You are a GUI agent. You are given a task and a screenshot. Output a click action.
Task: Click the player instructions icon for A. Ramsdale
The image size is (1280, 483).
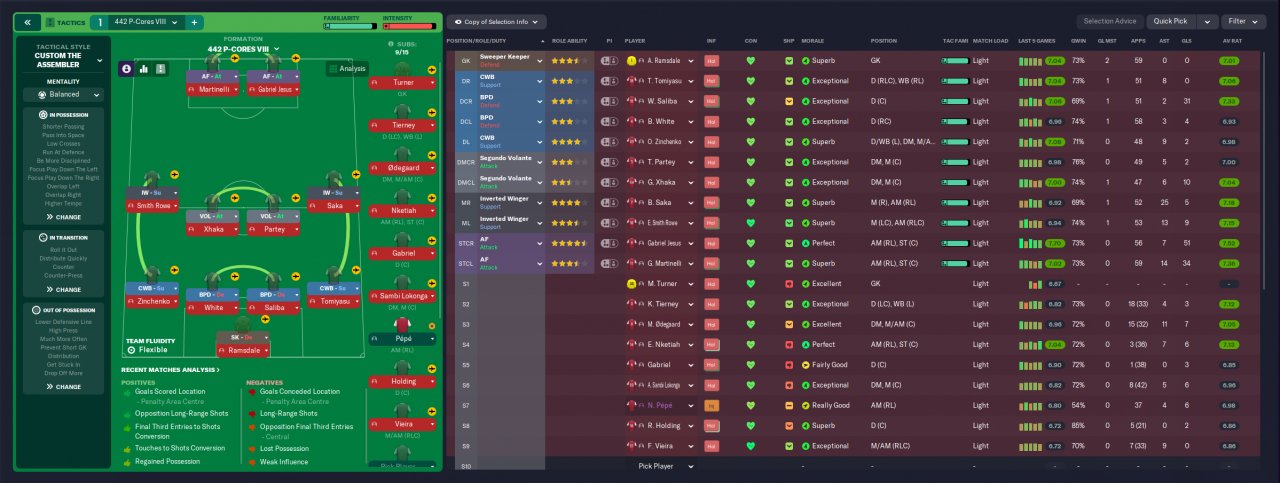click(x=608, y=60)
